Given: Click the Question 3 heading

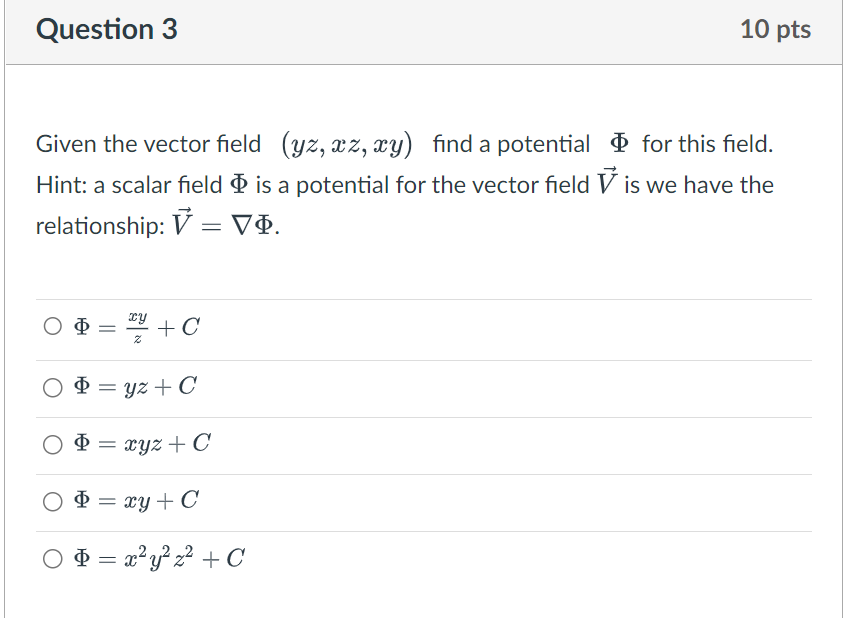Looking at the screenshot, I should pyautogui.click(x=106, y=29).
